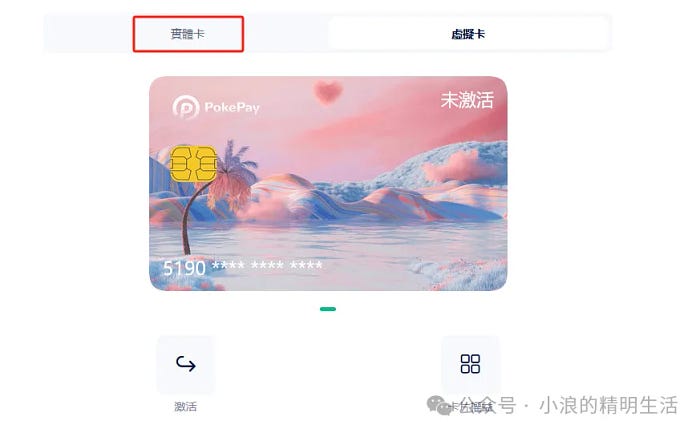Open the four-square grid icon
Viewport: 700px width, 433px height.
(x=470, y=364)
